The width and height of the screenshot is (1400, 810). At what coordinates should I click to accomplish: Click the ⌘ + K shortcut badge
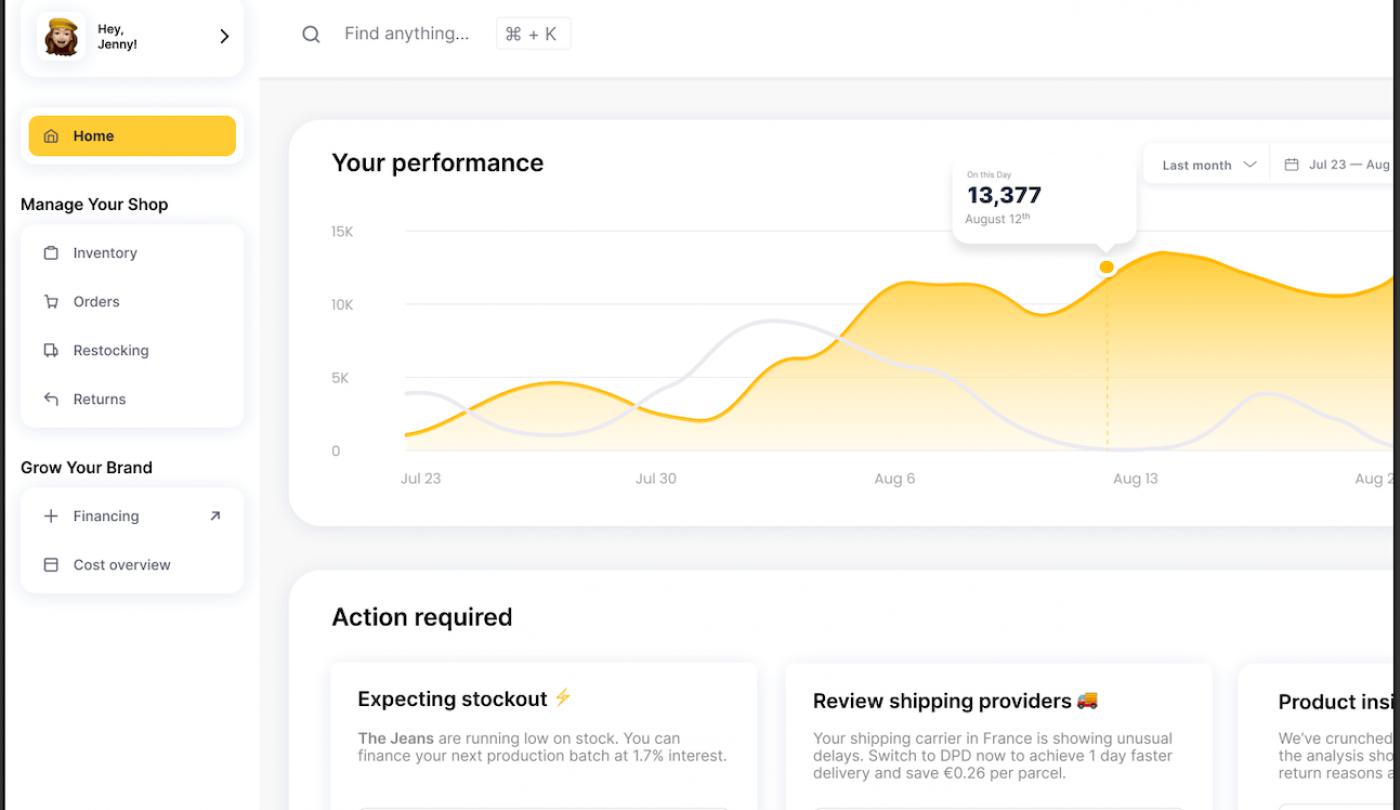click(x=533, y=34)
